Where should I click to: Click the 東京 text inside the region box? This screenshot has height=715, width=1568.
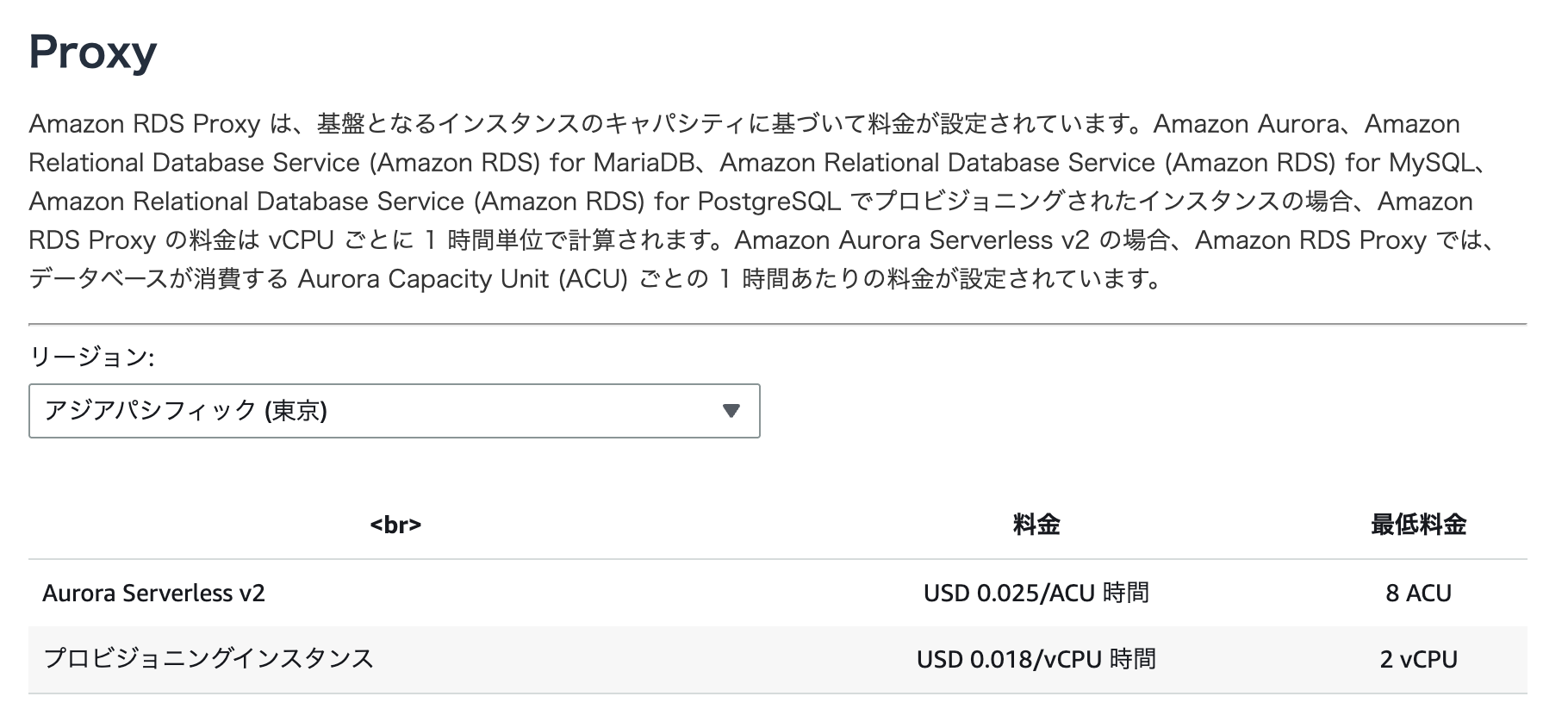pos(293,411)
